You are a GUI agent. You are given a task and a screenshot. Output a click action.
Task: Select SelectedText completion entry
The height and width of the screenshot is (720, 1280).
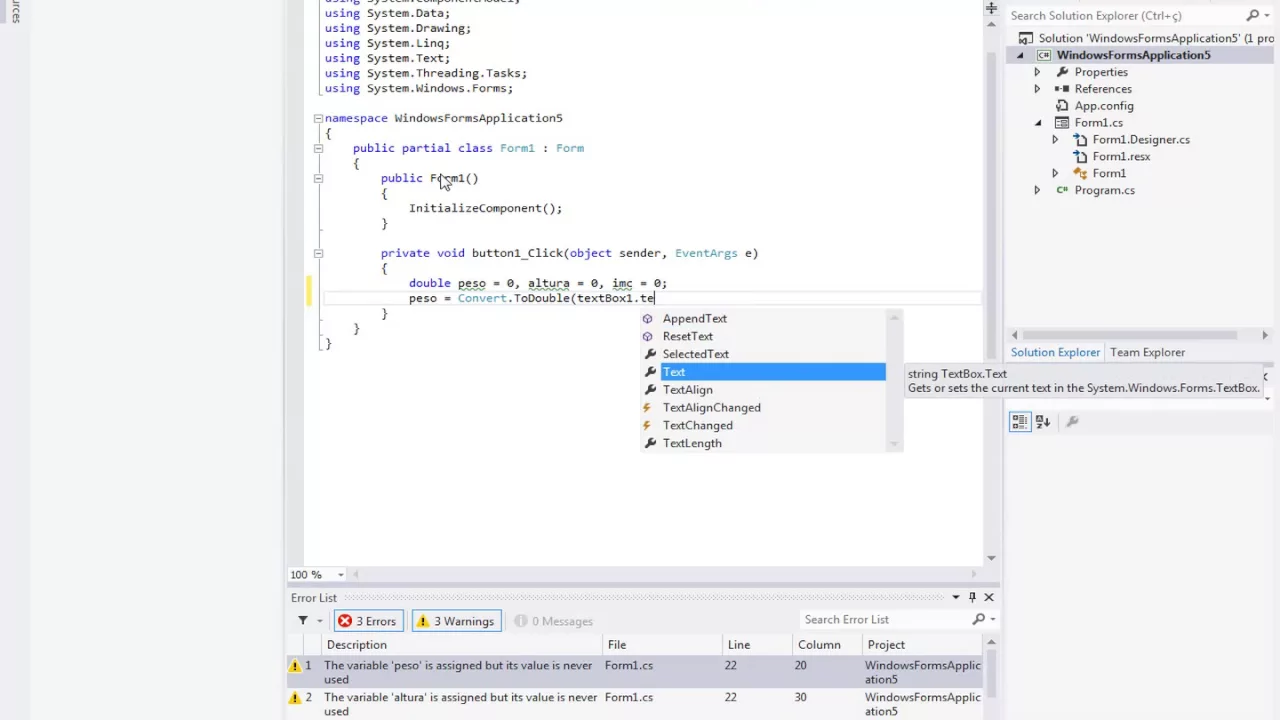pyautogui.click(x=695, y=354)
